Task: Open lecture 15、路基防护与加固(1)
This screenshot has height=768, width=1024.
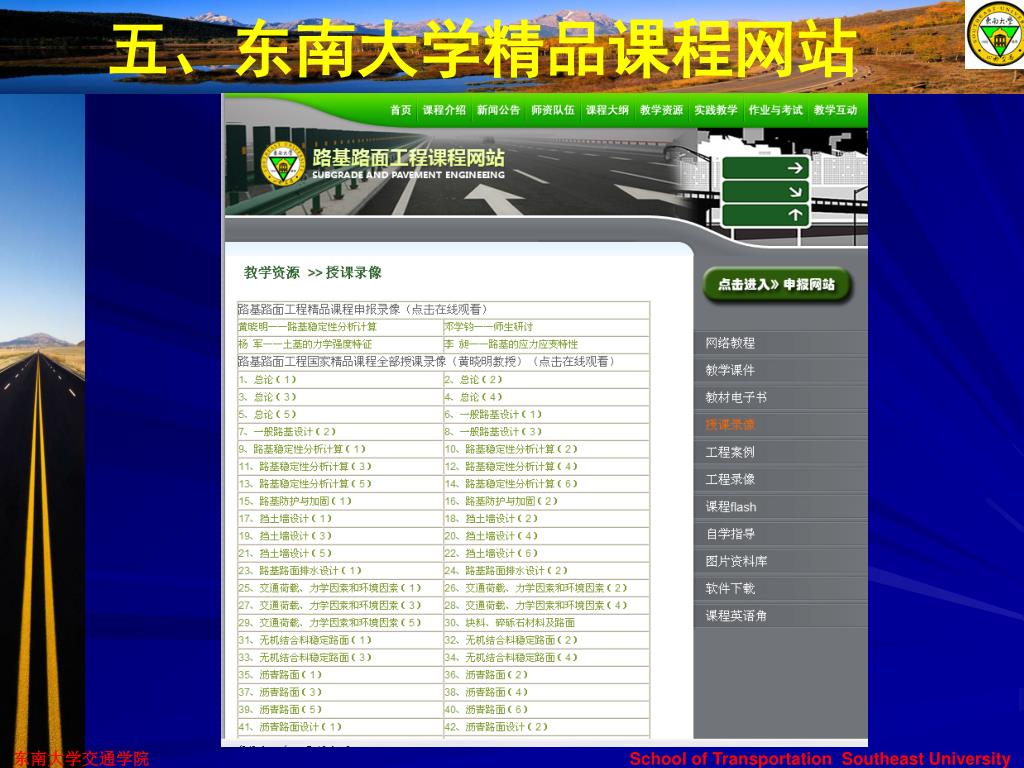Action: pos(295,501)
